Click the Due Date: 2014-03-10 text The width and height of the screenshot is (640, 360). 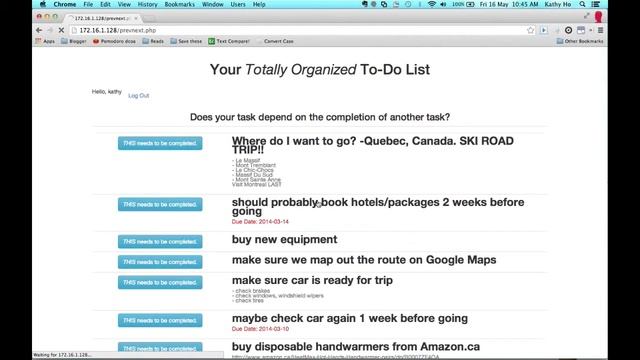click(x=260, y=329)
